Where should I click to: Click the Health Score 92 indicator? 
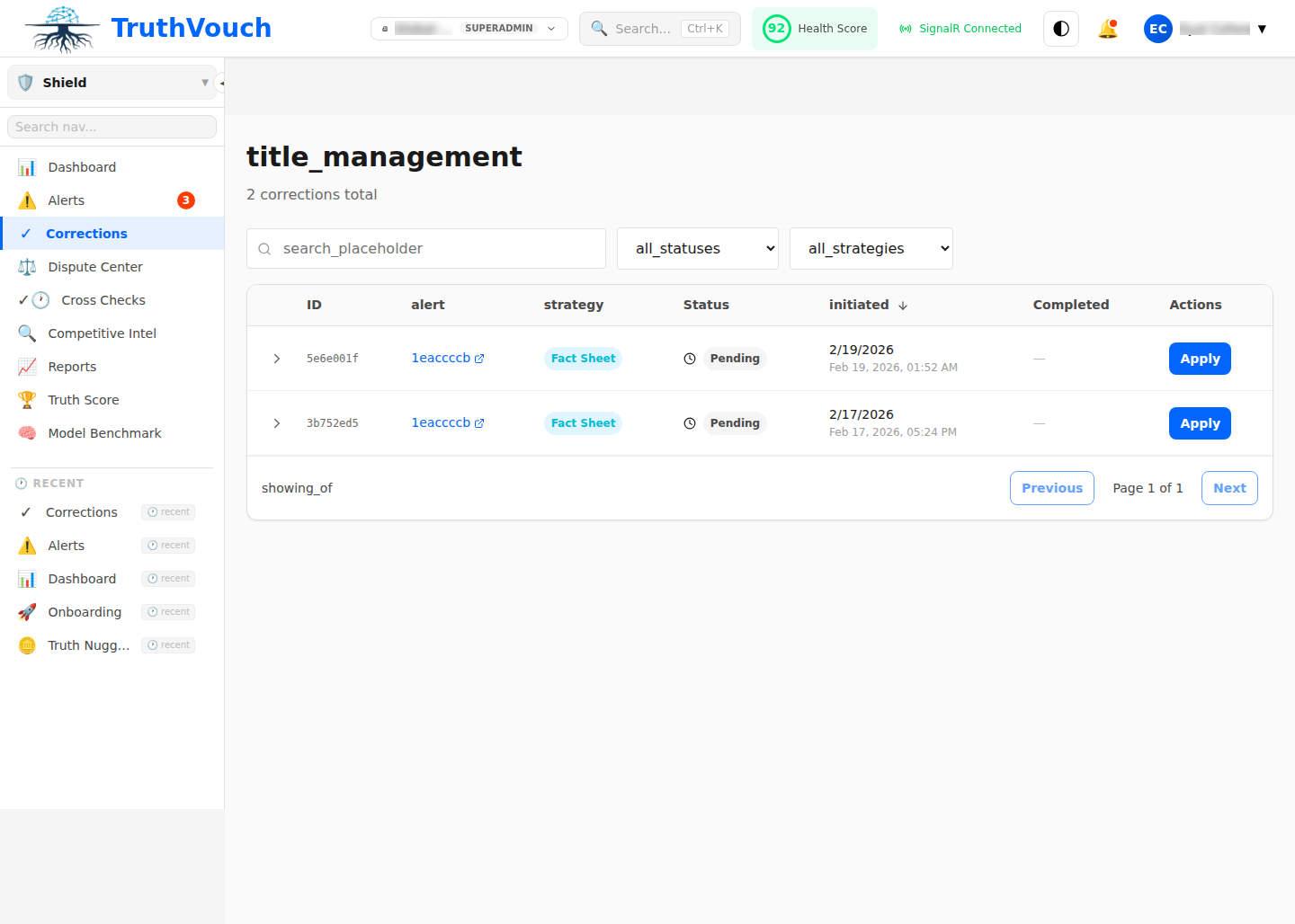coord(814,28)
